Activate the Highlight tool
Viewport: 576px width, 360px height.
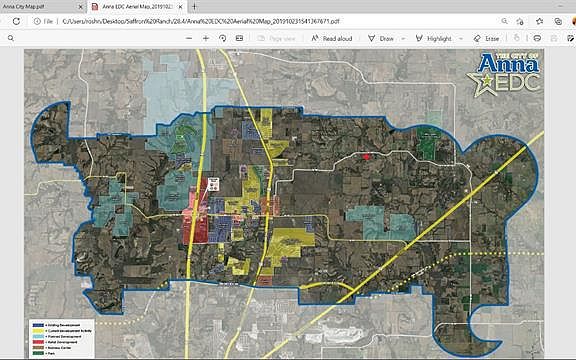(433, 38)
